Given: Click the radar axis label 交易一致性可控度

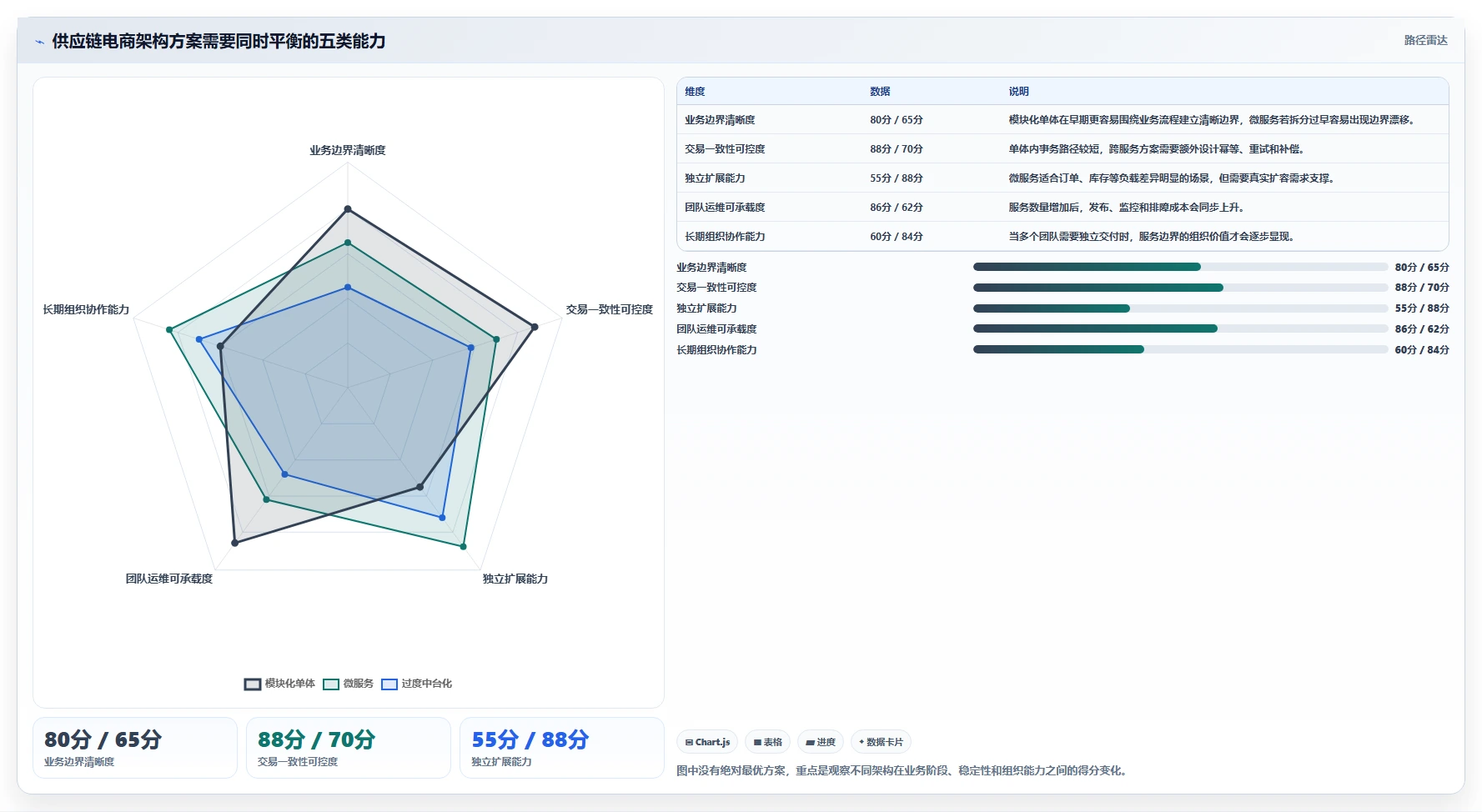Looking at the screenshot, I should click(610, 309).
